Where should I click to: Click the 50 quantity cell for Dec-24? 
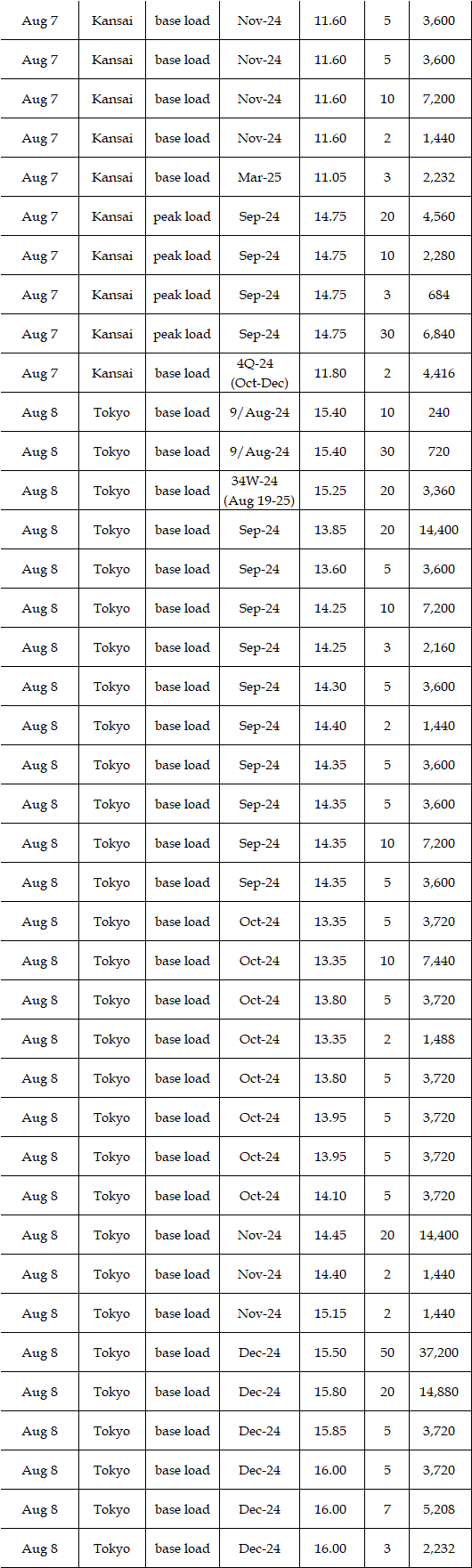coord(387,1353)
